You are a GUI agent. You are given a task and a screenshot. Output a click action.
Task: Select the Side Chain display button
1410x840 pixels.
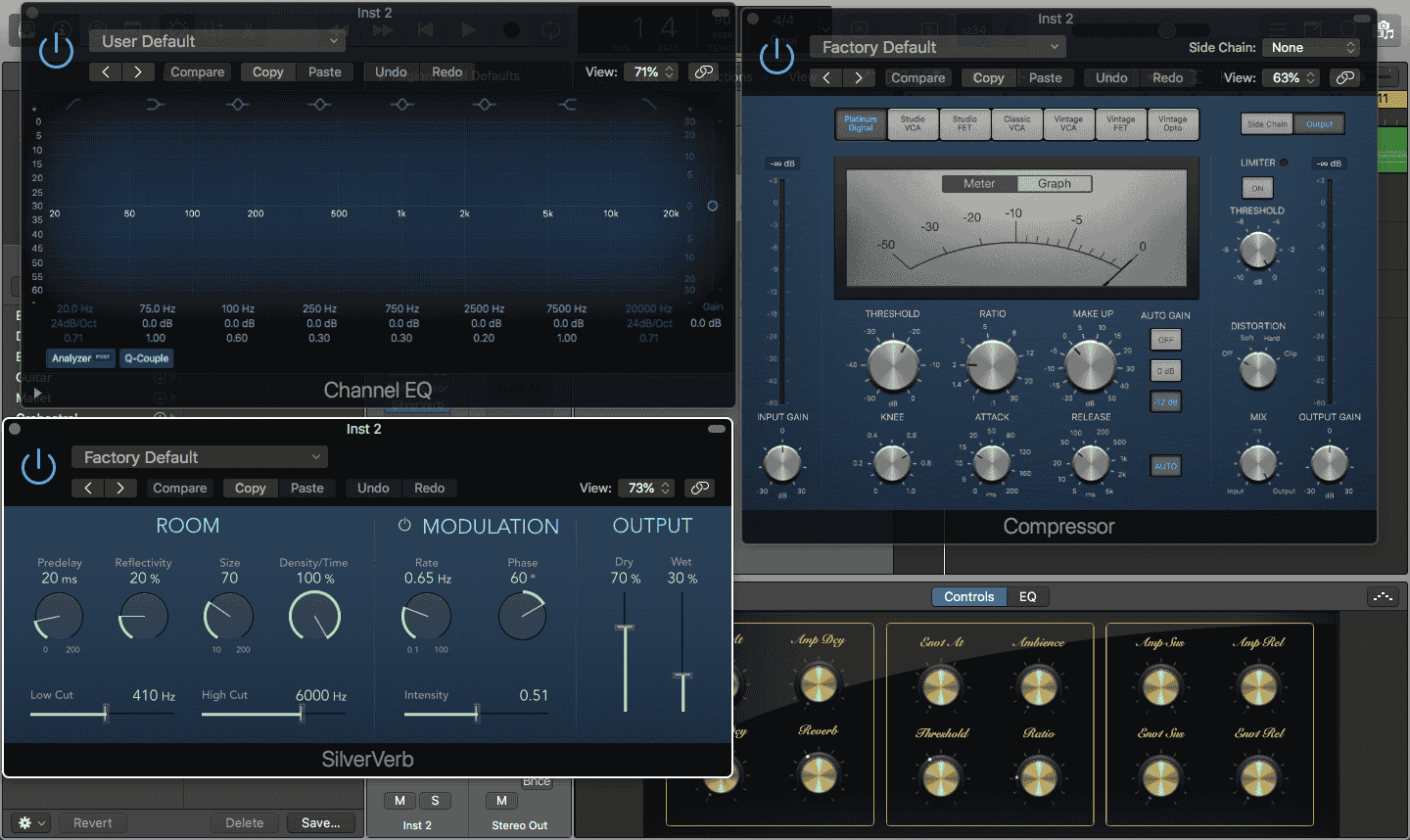1267,123
